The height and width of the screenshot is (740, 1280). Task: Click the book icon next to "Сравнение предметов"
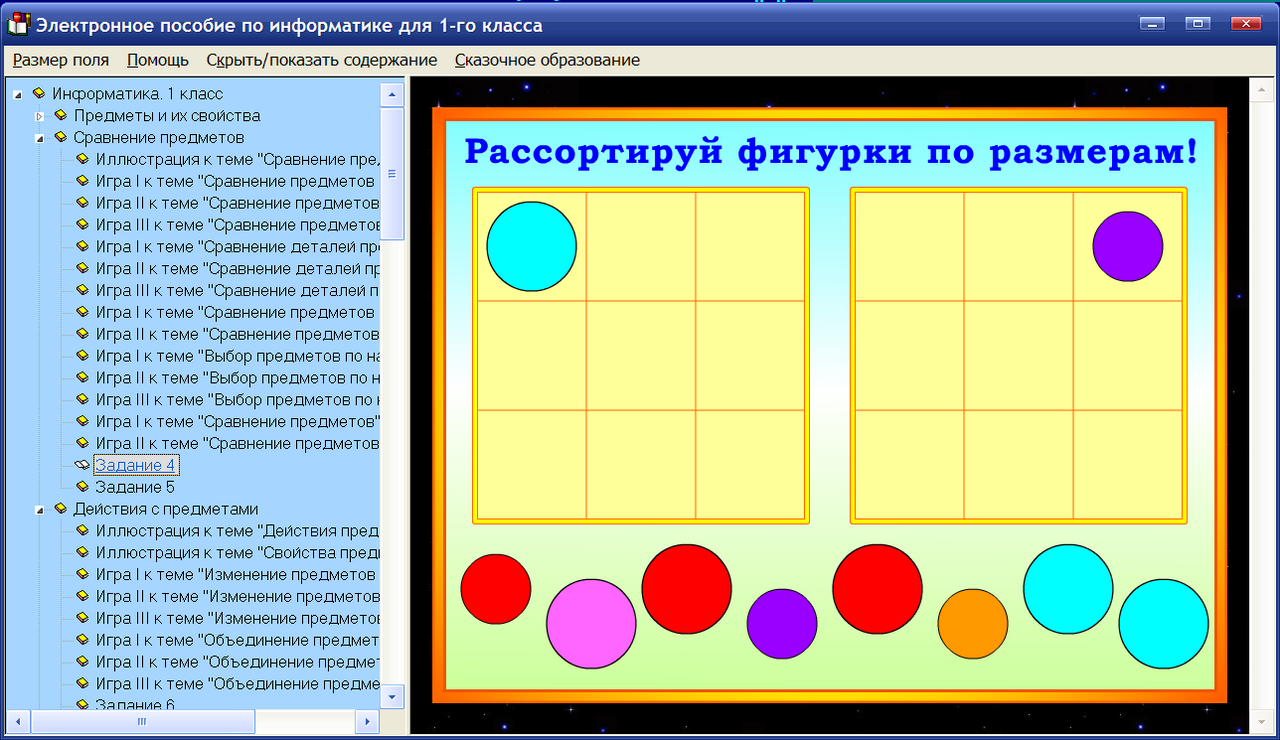click(60, 137)
